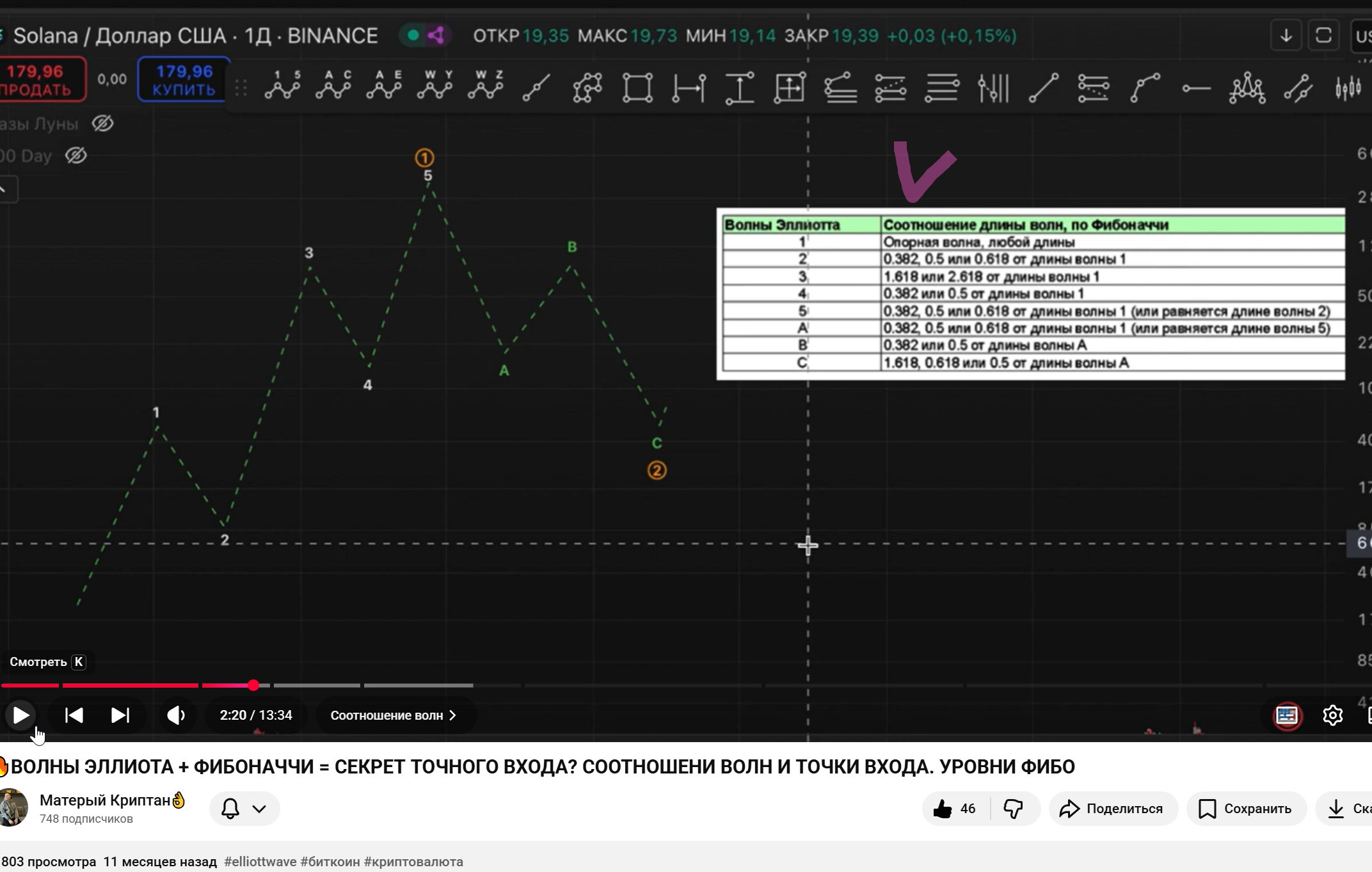Click the Сохранить save button
This screenshot has width=1372, height=872.
click(x=1245, y=809)
